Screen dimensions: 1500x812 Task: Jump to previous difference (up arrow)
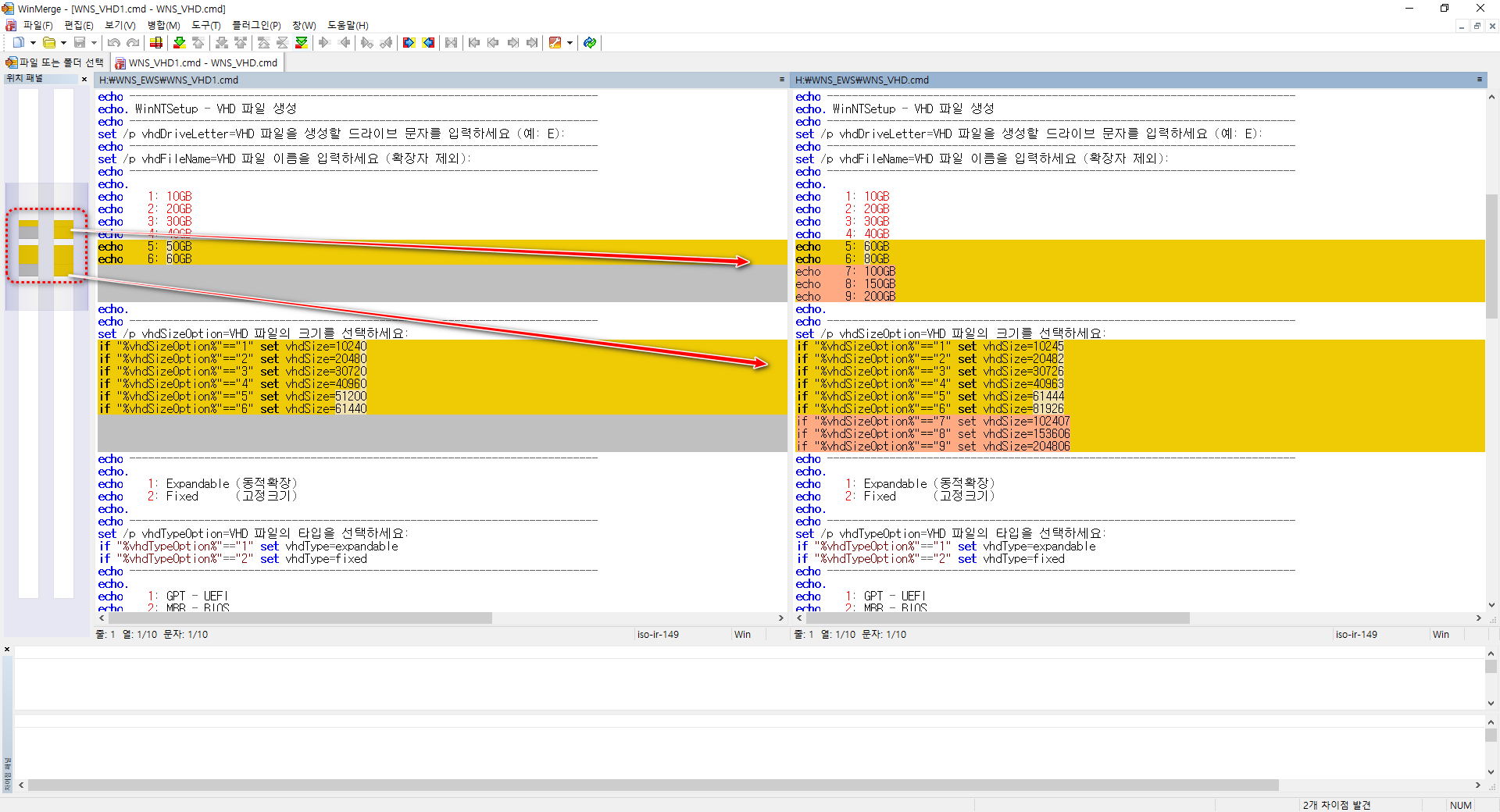198,43
